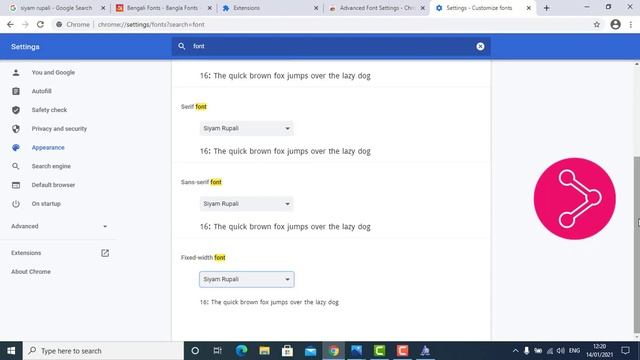The height and width of the screenshot is (360, 640).
Task: Open You and Google section
Action: (x=53, y=72)
